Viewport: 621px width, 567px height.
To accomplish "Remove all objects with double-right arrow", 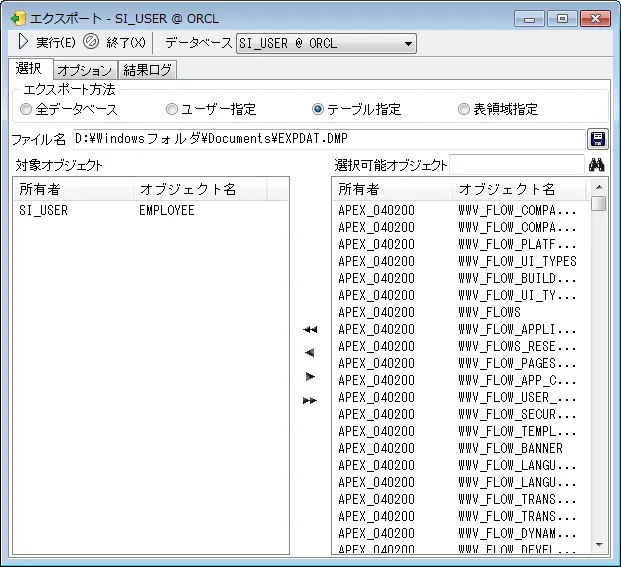I will click(310, 400).
